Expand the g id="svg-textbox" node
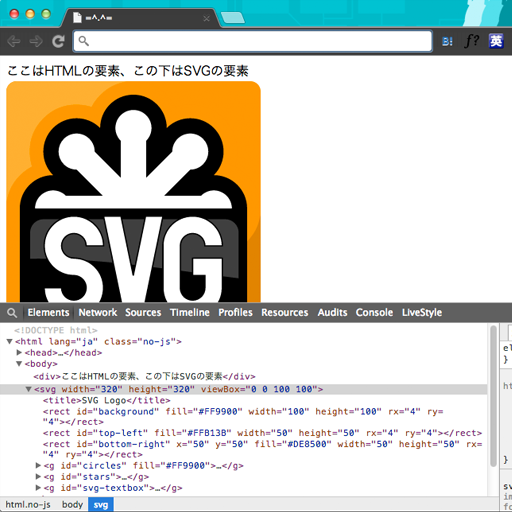The width and height of the screenshot is (512, 512). coord(38,488)
